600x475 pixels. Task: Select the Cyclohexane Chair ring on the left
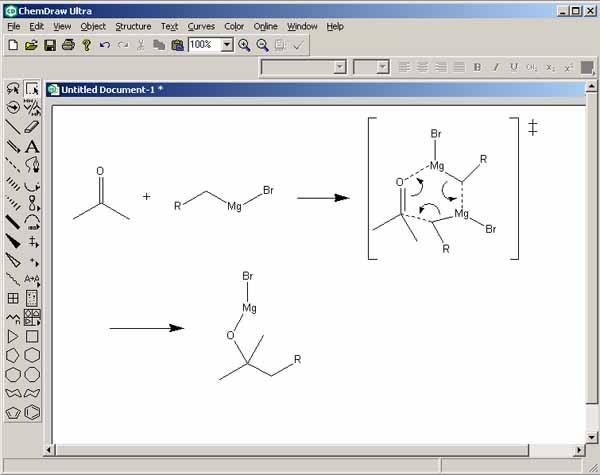click(13, 393)
